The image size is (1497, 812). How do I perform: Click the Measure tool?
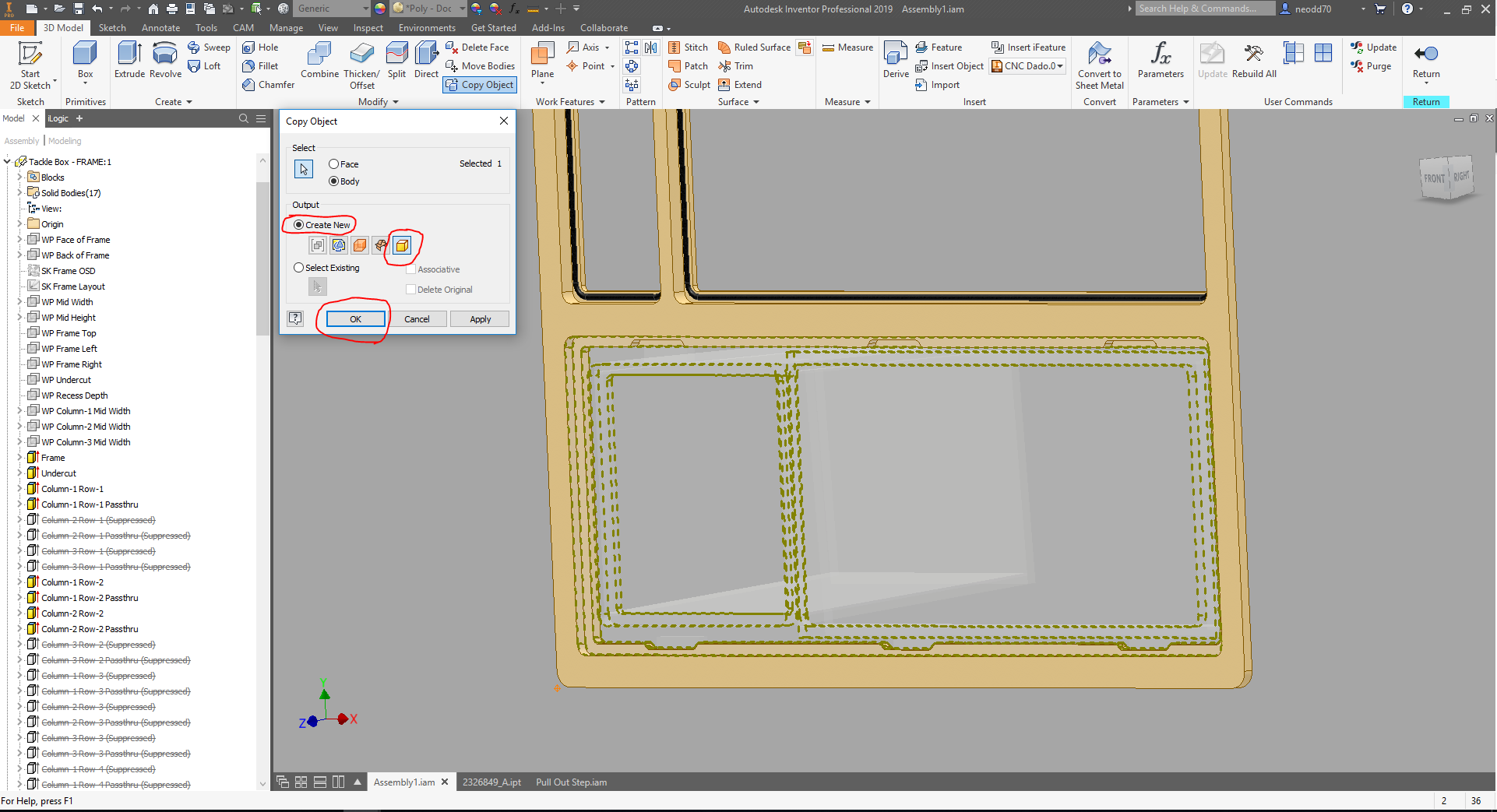click(x=848, y=47)
